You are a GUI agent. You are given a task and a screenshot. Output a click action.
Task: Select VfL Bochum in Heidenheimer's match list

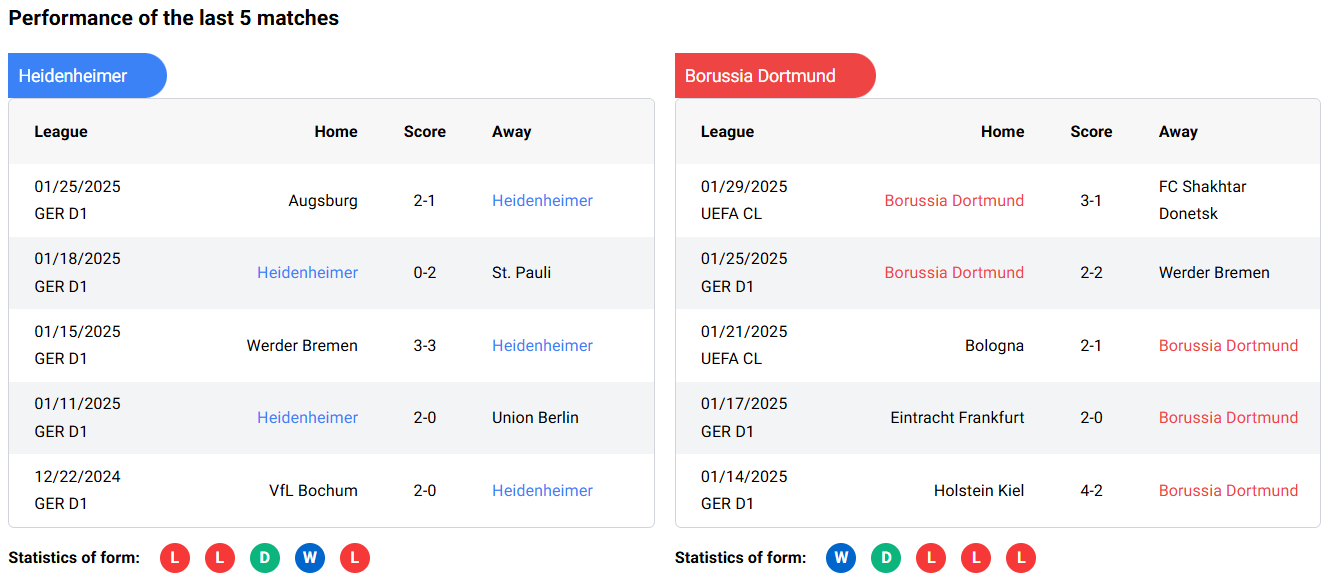tap(313, 490)
